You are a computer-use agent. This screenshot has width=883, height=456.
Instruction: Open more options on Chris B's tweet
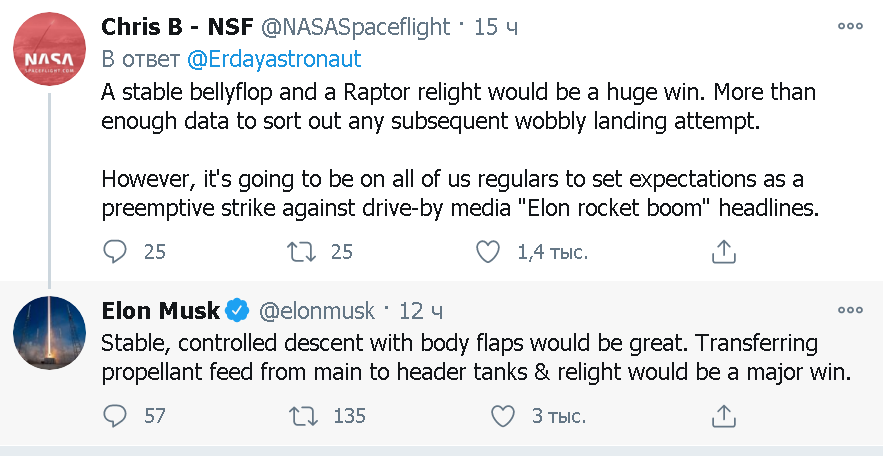point(850,27)
